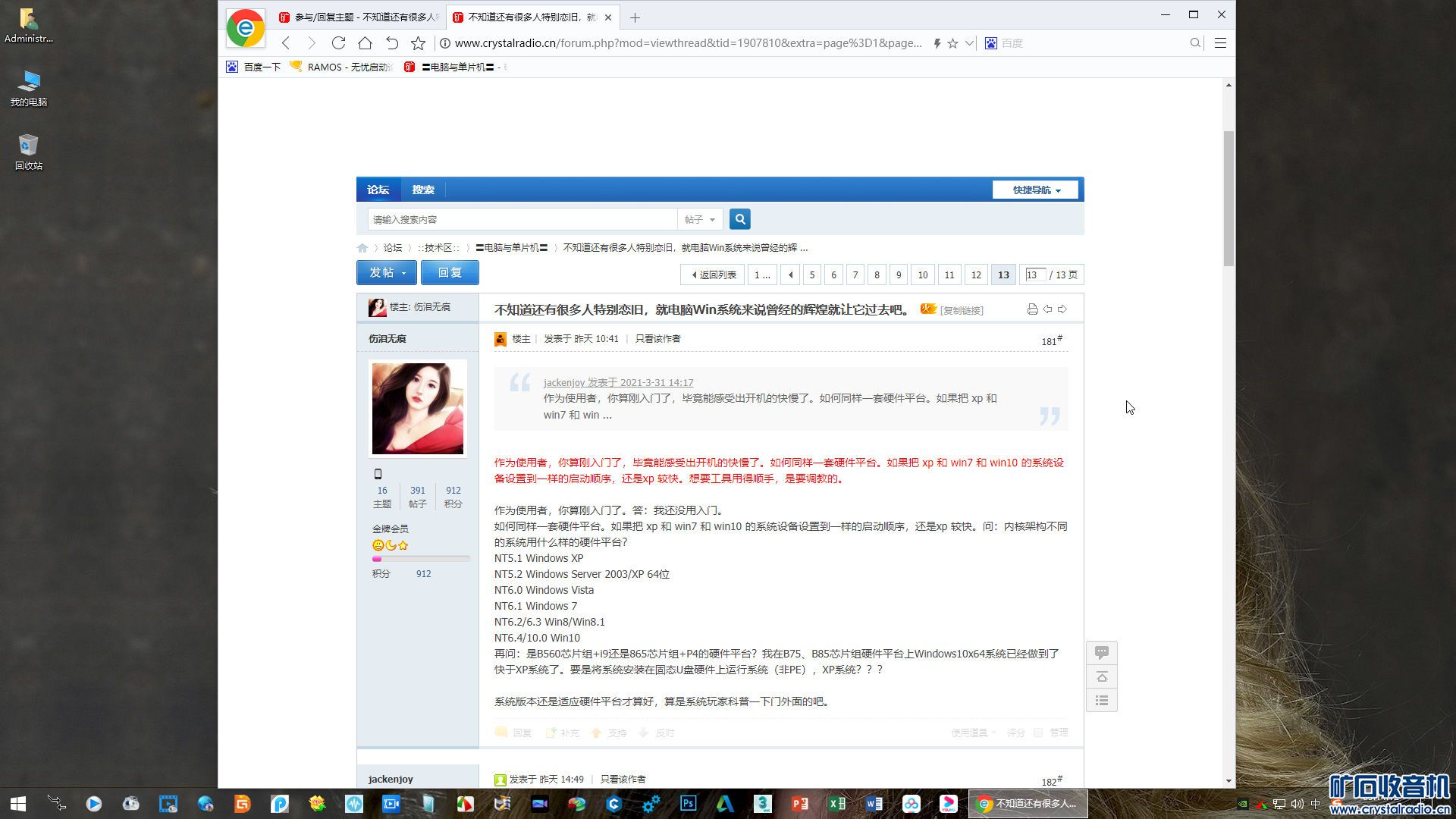Click the user avatar image of 伤泪无痕
This screenshot has width=1456, height=819.
417,408
